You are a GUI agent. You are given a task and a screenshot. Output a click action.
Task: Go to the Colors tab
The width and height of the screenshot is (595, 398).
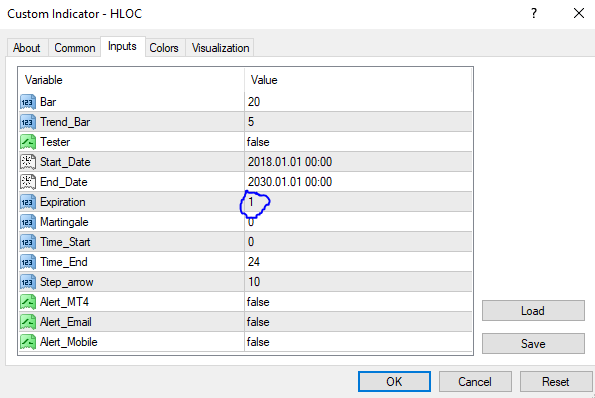(x=164, y=48)
